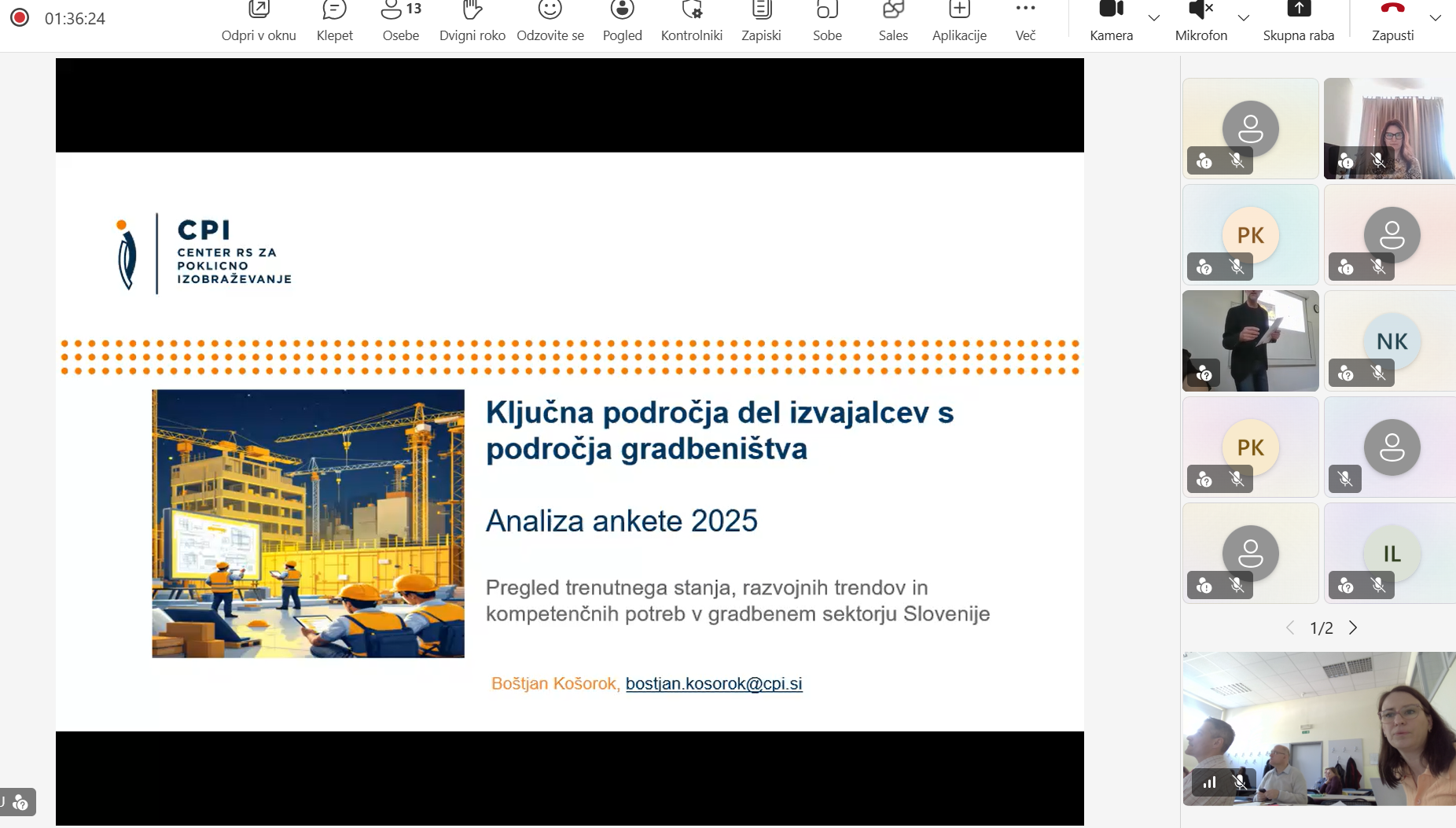Open Odzovite se reactions
Viewport: 1456px width, 828px height.
(550, 20)
